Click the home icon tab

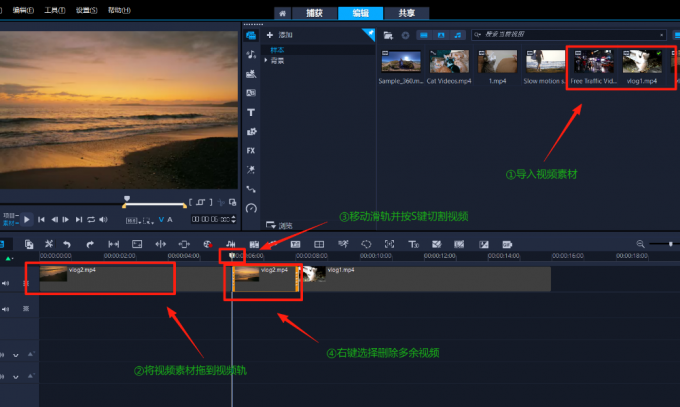(x=284, y=13)
